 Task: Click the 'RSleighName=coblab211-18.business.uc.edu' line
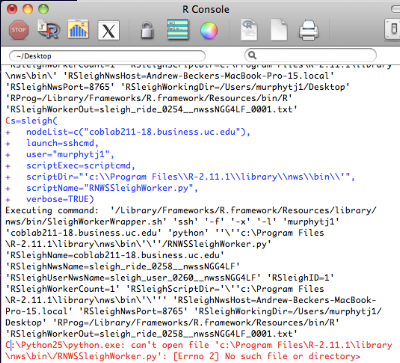click(115, 255)
